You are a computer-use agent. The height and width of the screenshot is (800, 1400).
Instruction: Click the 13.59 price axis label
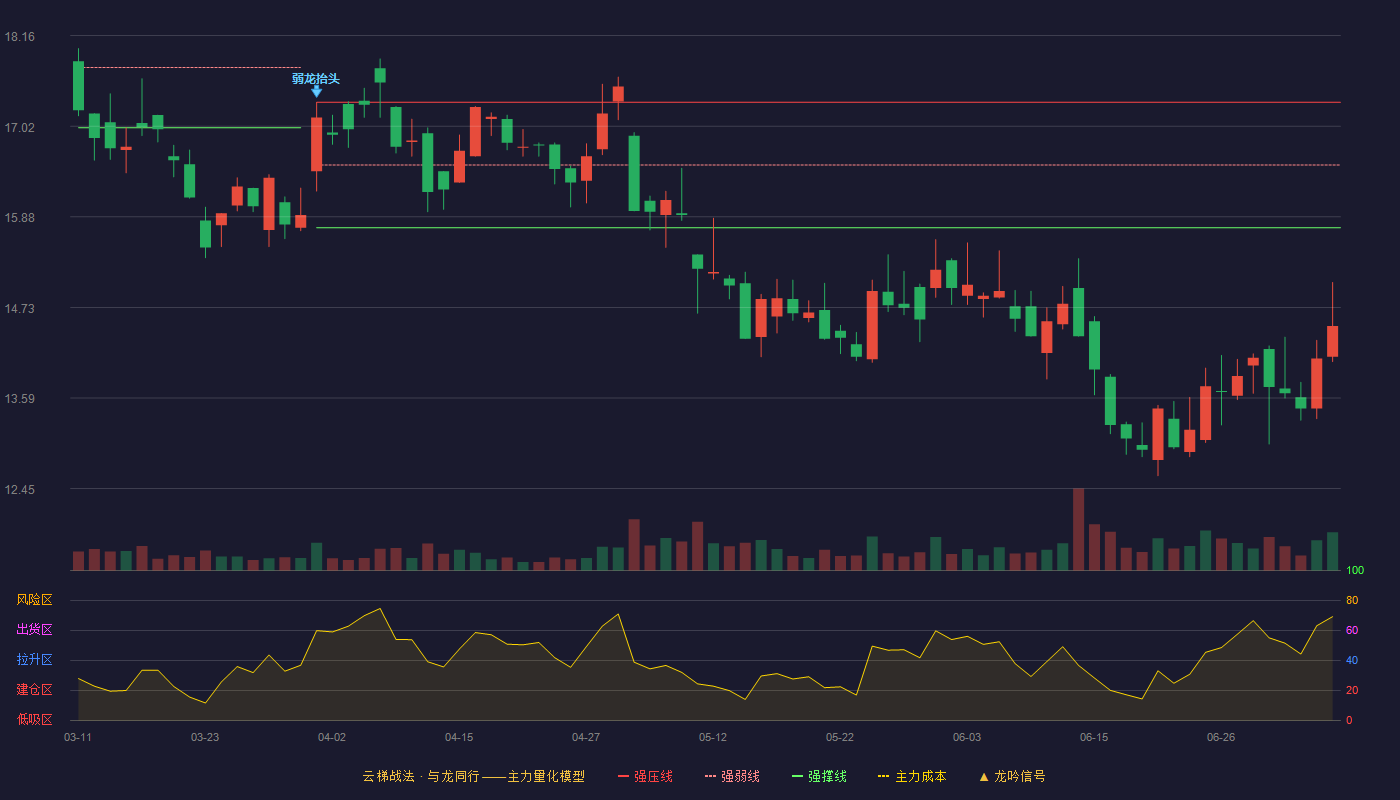pos(19,399)
